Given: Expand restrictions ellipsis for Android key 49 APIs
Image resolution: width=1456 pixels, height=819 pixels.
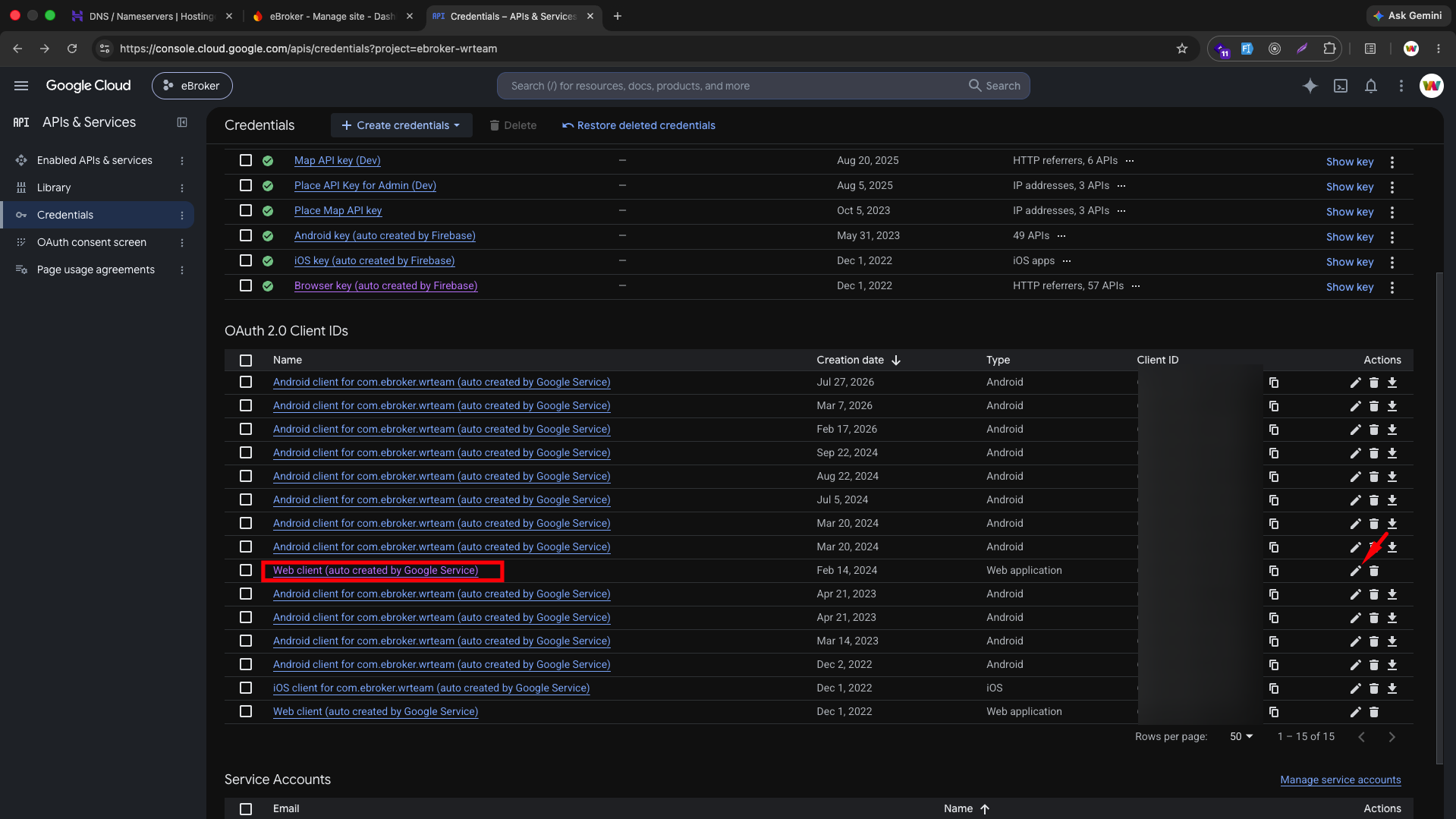Looking at the screenshot, I should (1061, 236).
